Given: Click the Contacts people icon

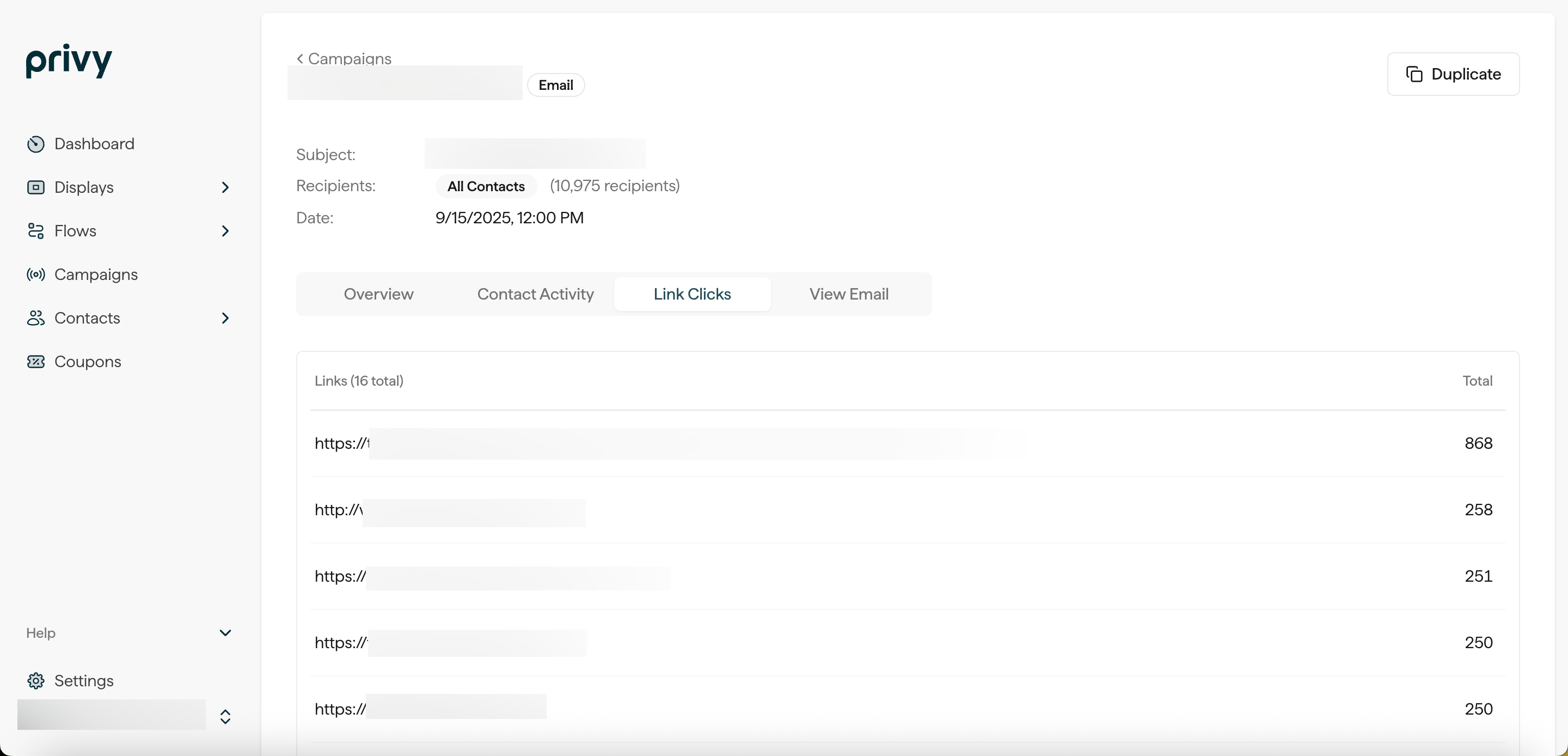Looking at the screenshot, I should 36,318.
